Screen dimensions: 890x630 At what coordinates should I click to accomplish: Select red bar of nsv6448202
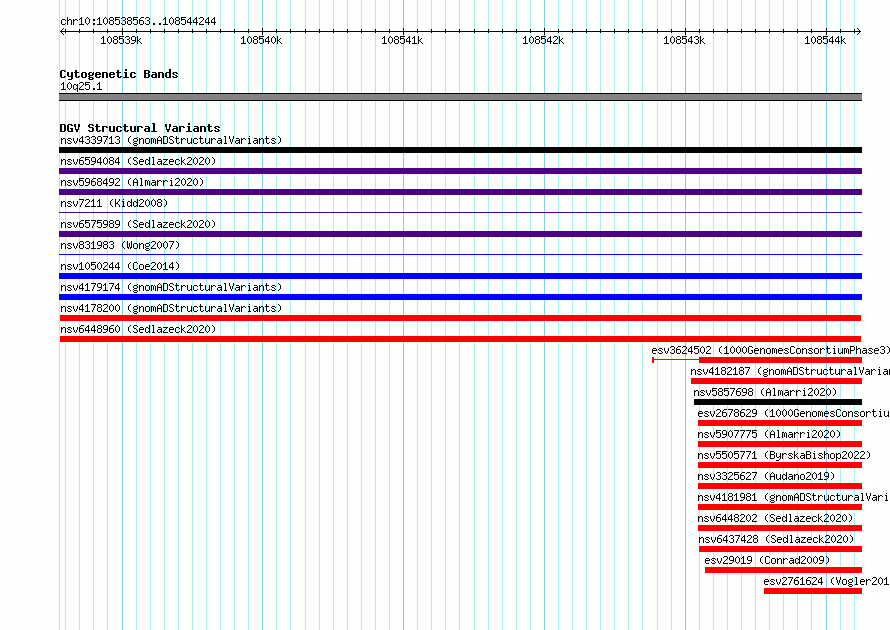(x=780, y=528)
